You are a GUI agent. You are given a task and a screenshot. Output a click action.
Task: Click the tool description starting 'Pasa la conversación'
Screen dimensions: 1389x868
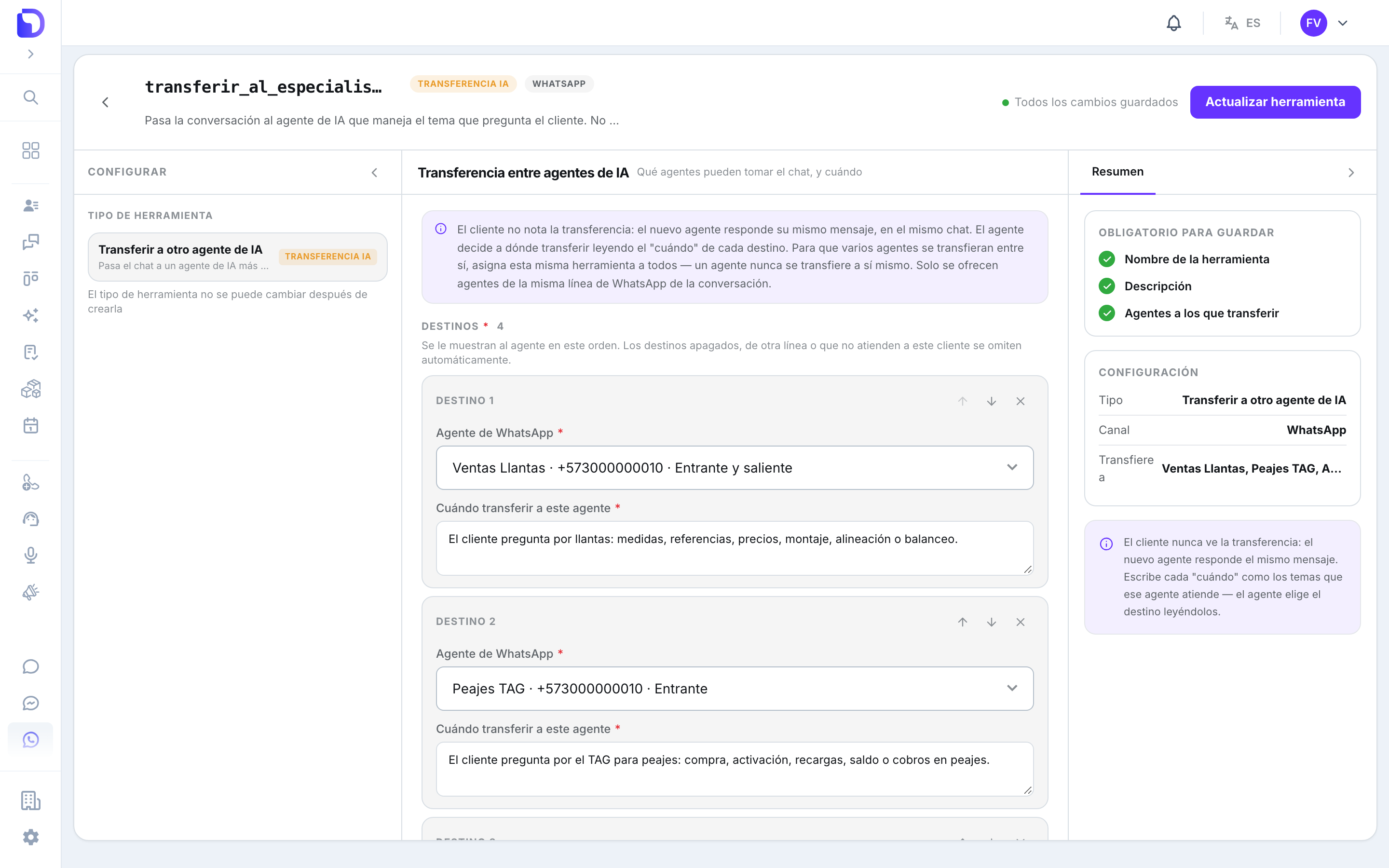381,121
